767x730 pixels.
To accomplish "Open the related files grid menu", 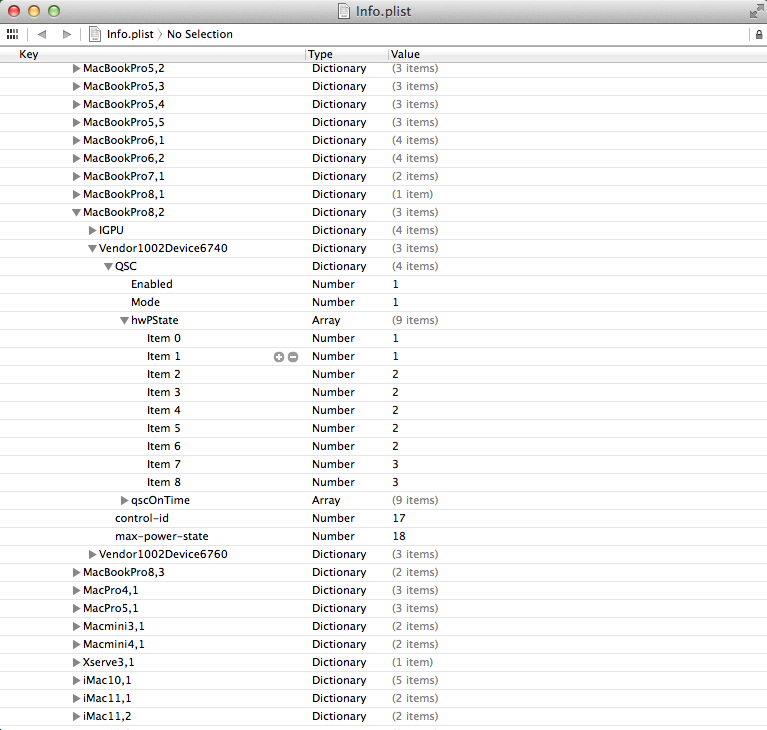I will pyautogui.click(x=12, y=34).
